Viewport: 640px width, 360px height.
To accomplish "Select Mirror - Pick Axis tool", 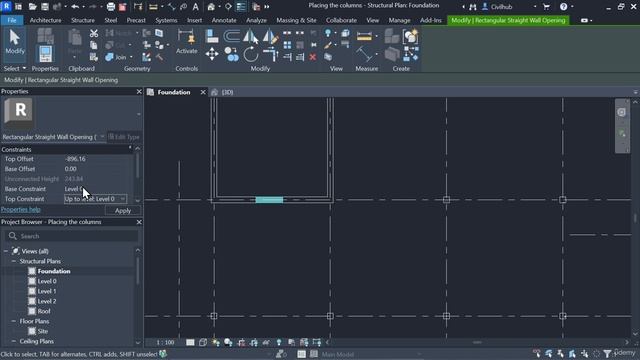I will [251, 36].
